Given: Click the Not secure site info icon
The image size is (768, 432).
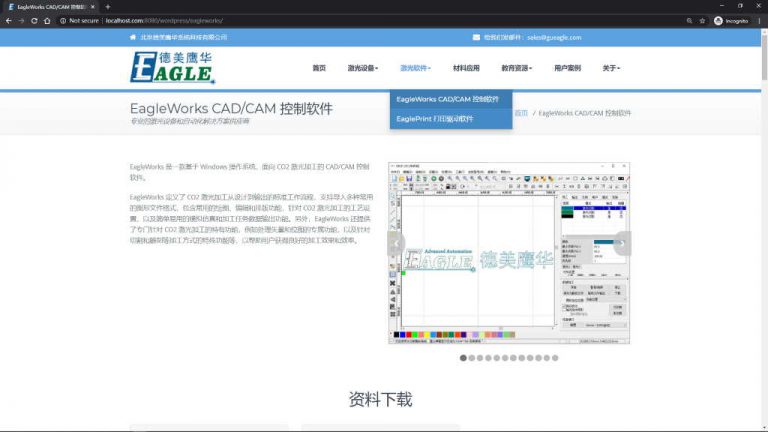Looking at the screenshot, I should click(x=63, y=21).
